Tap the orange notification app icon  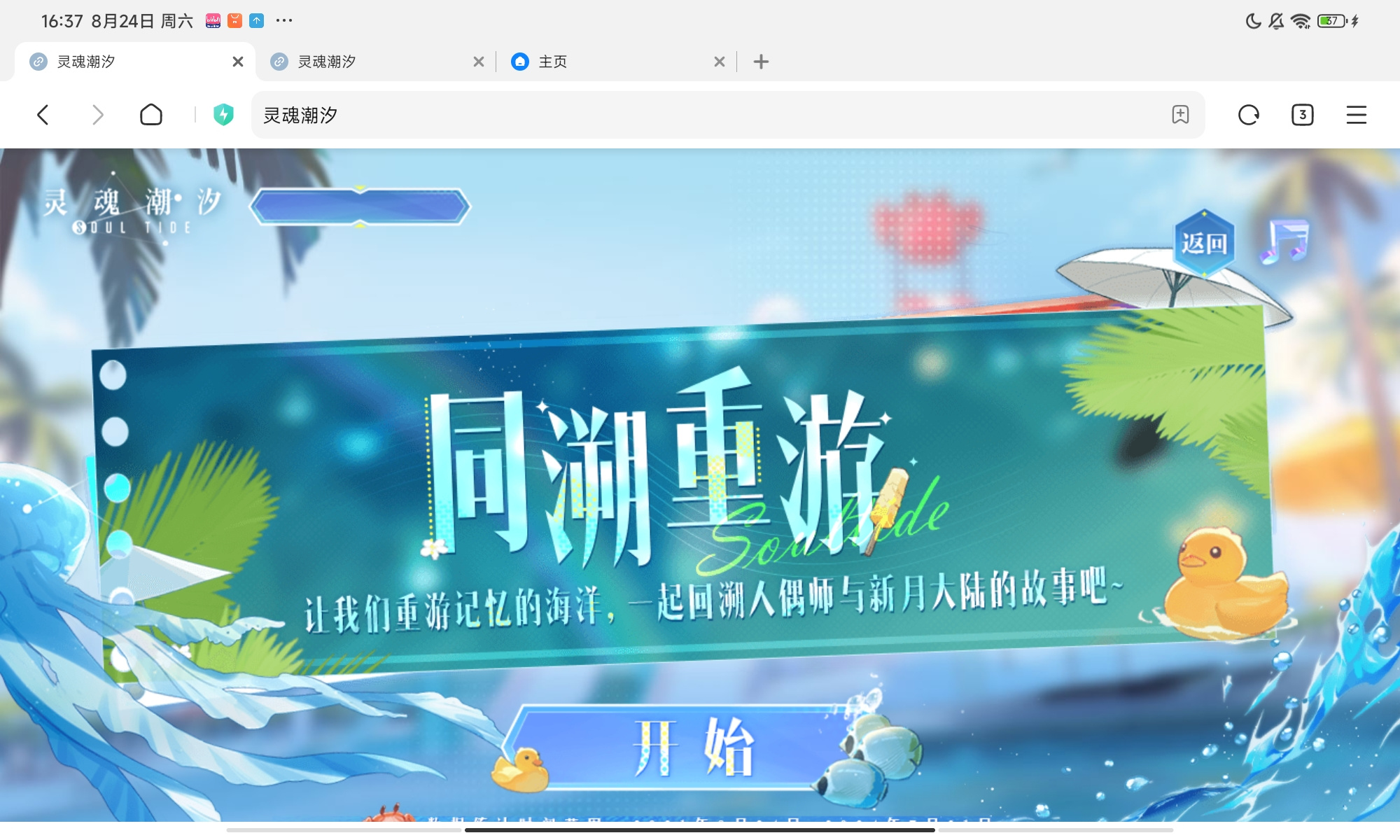coord(235,20)
